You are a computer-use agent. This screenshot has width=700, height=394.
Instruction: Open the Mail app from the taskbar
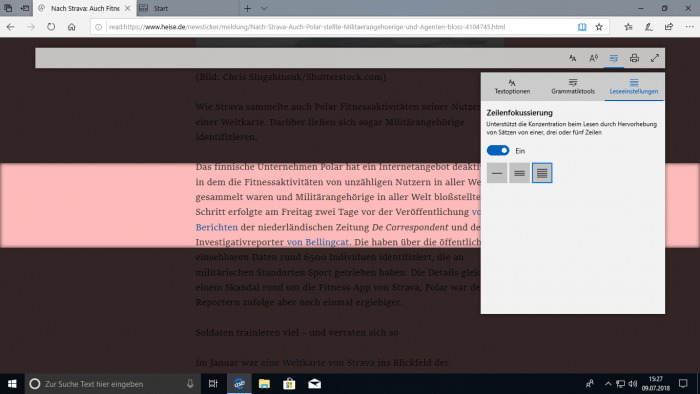(x=314, y=384)
